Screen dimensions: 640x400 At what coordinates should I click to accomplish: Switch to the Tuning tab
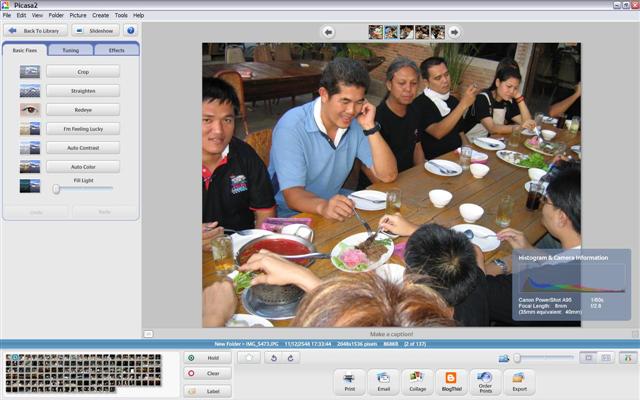pos(70,50)
